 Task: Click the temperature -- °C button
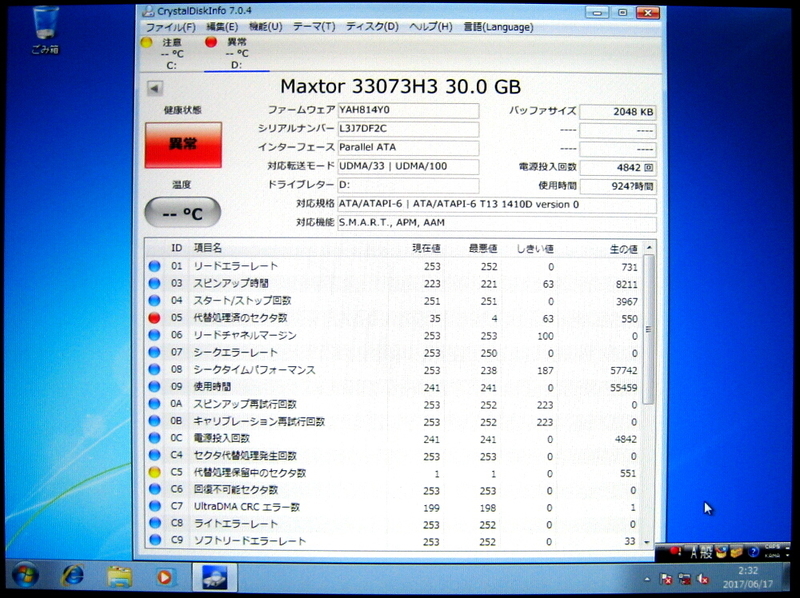click(183, 213)
